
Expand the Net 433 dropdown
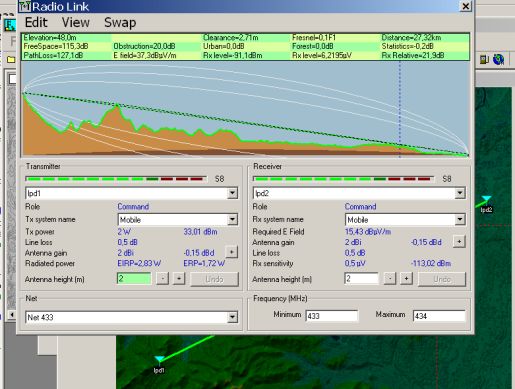click(x=232, y=317)
